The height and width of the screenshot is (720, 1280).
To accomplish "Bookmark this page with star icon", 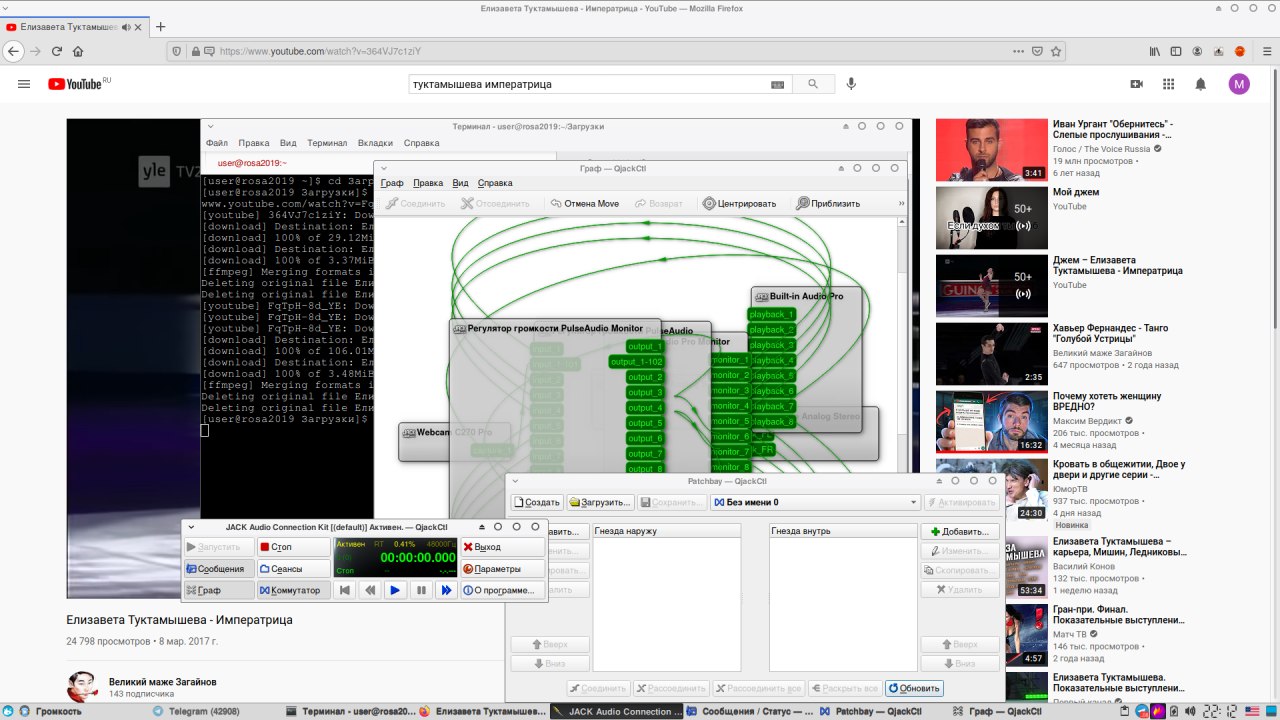I will (1058, 51).
